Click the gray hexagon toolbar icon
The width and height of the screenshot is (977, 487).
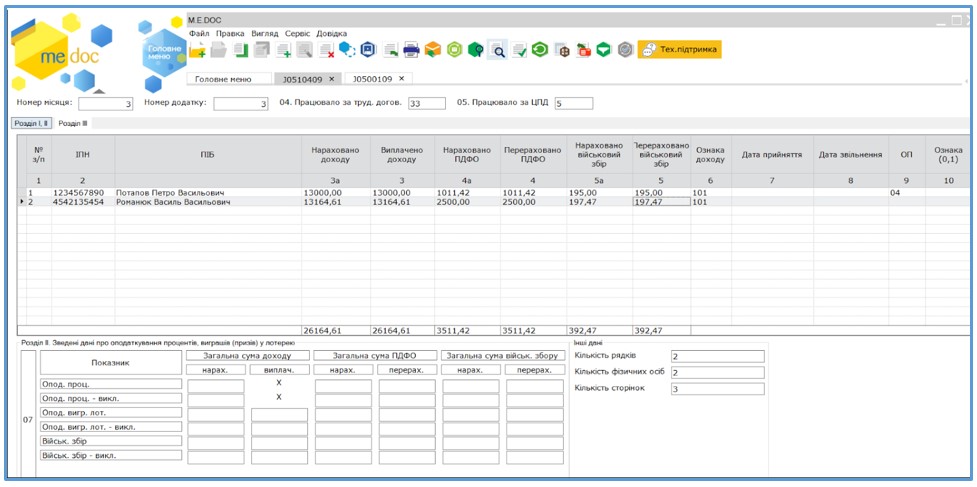626,49
